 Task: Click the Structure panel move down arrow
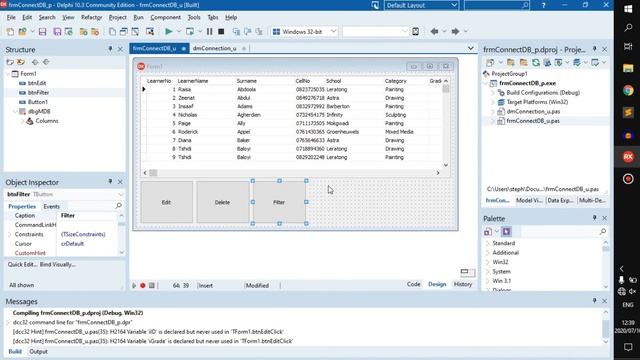click(x=46, y=62)
